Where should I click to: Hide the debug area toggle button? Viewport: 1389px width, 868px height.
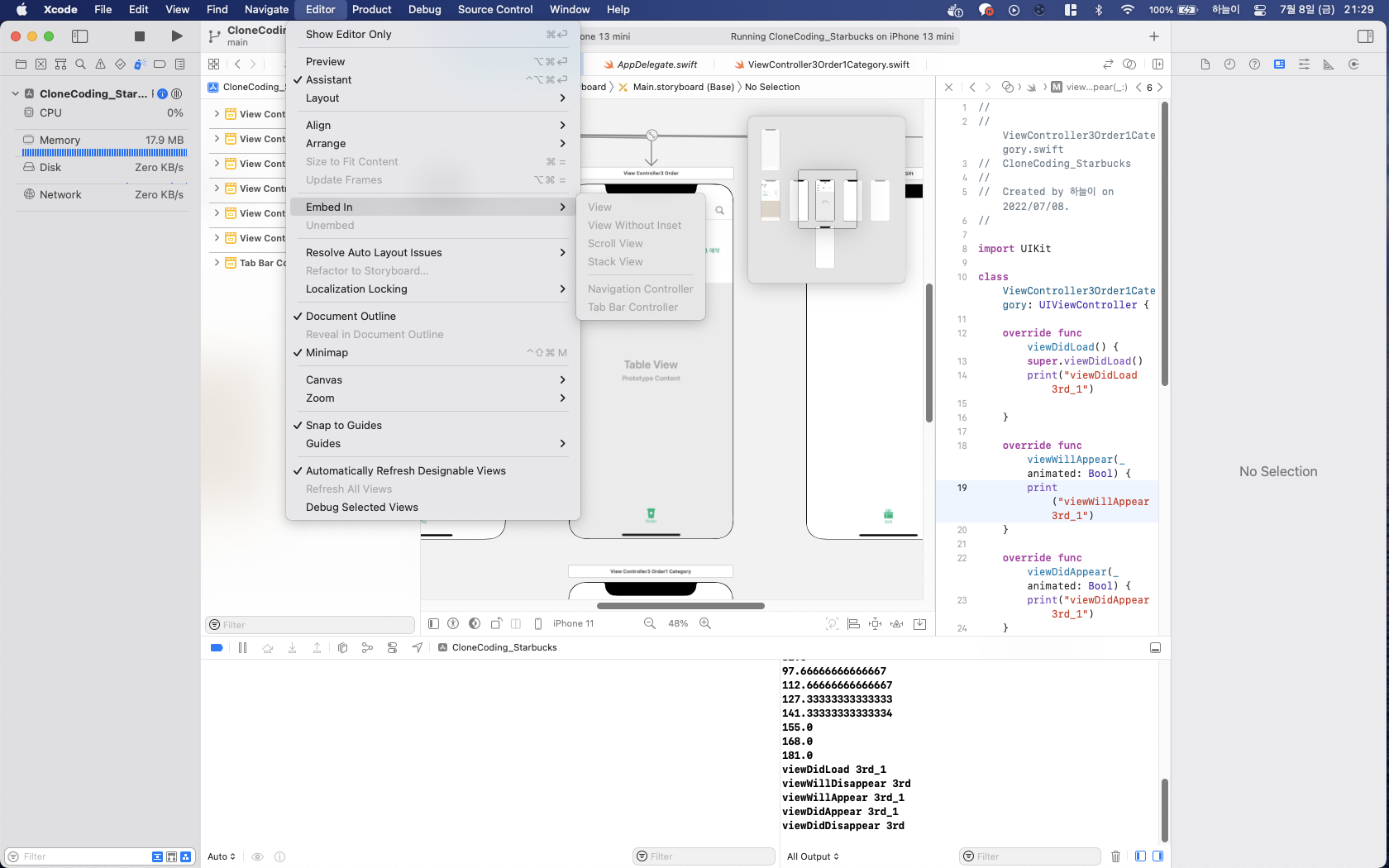[x=1155, y=648]
